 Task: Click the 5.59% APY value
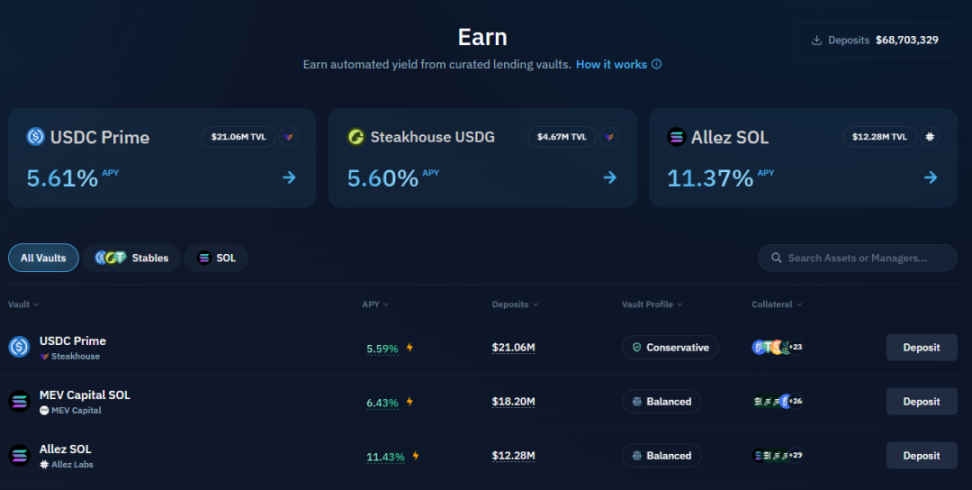[x=382, y=349]
